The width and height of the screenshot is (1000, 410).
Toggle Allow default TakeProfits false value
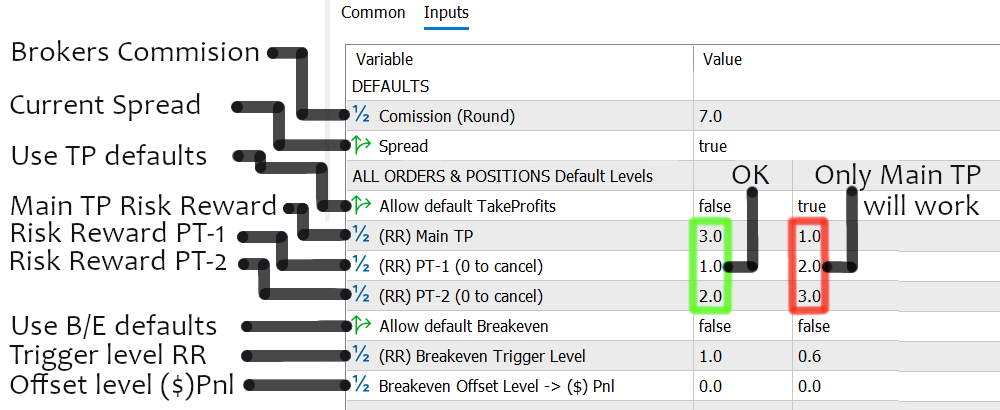(715, 206)
